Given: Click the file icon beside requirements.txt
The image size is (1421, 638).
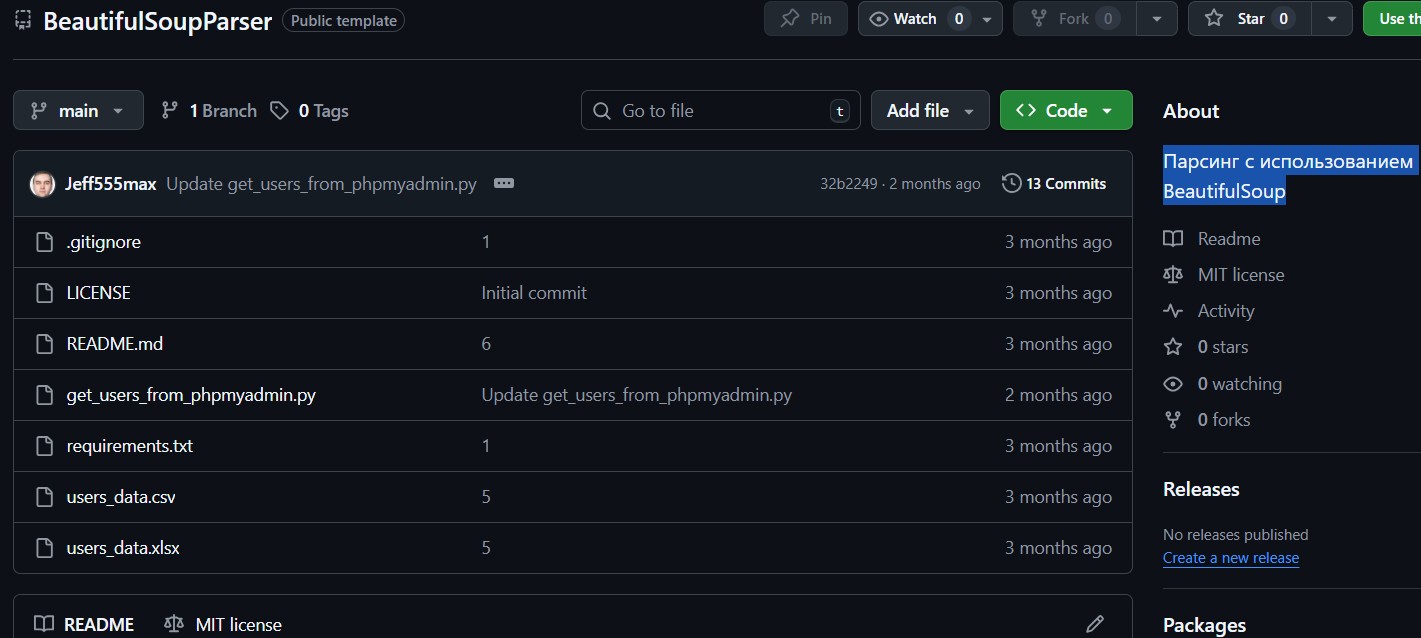Looking at the screenshot, I should coord(44,446).
